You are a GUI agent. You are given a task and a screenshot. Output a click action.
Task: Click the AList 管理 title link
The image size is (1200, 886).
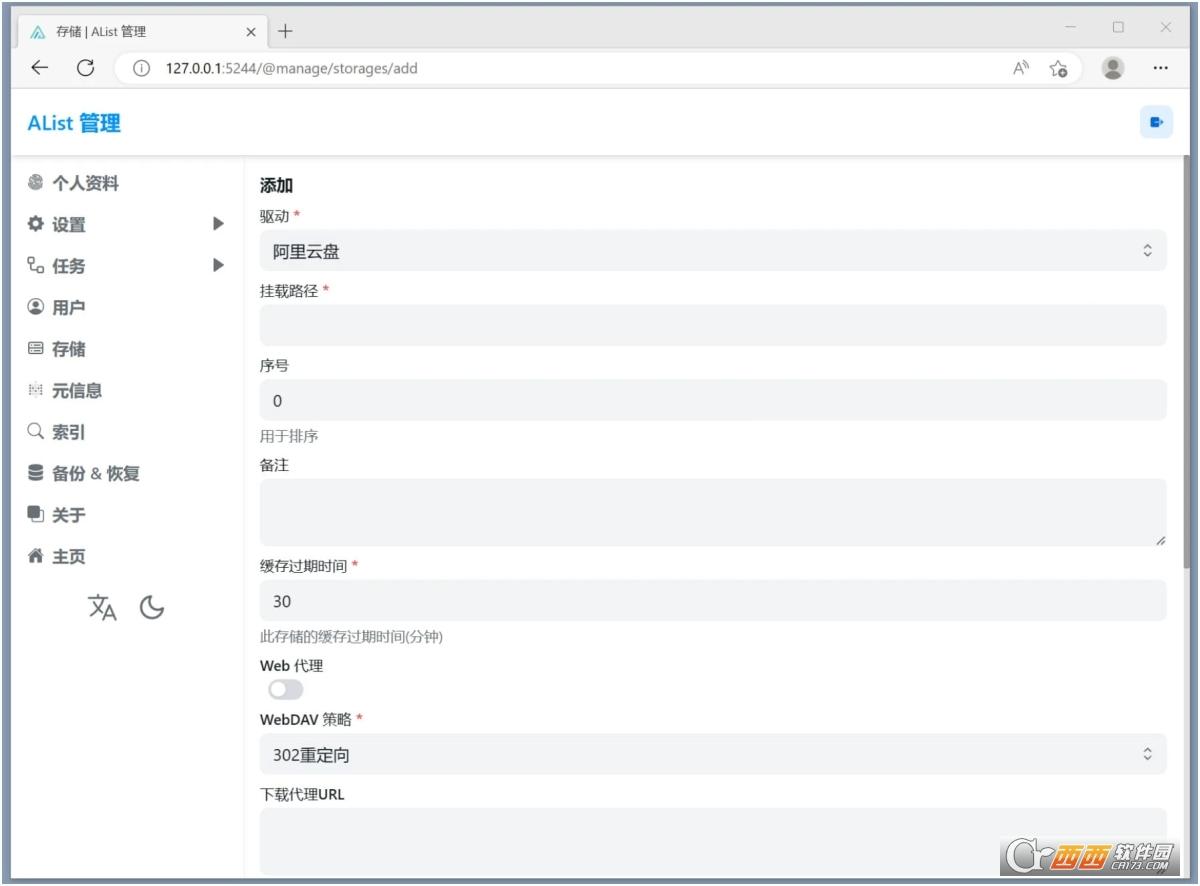(x=74, y=123)
